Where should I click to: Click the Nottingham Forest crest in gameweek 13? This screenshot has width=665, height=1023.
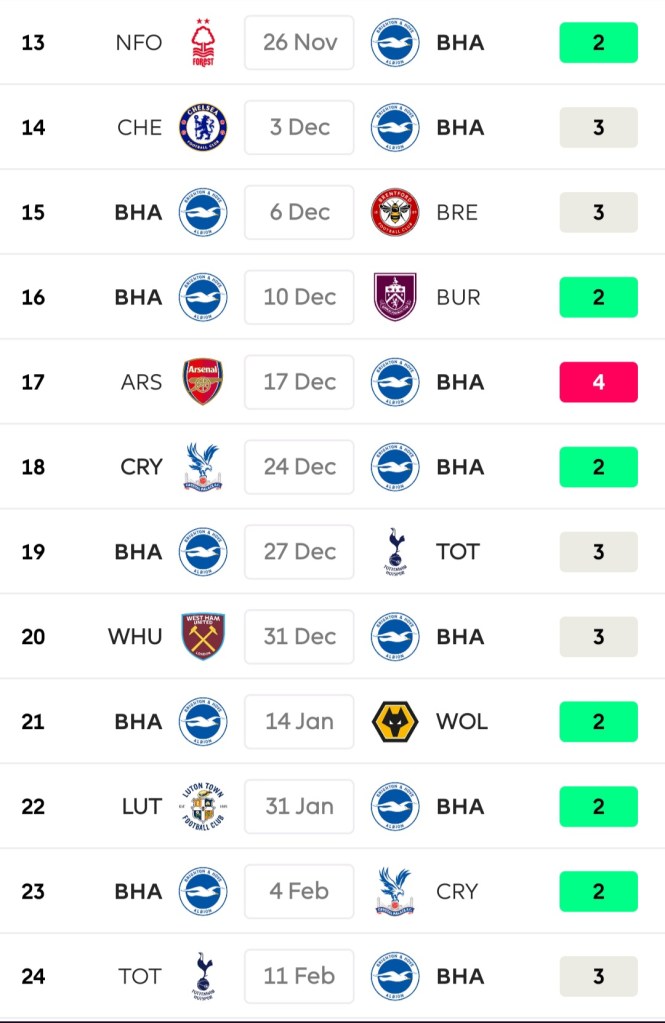tap(203, 43)
